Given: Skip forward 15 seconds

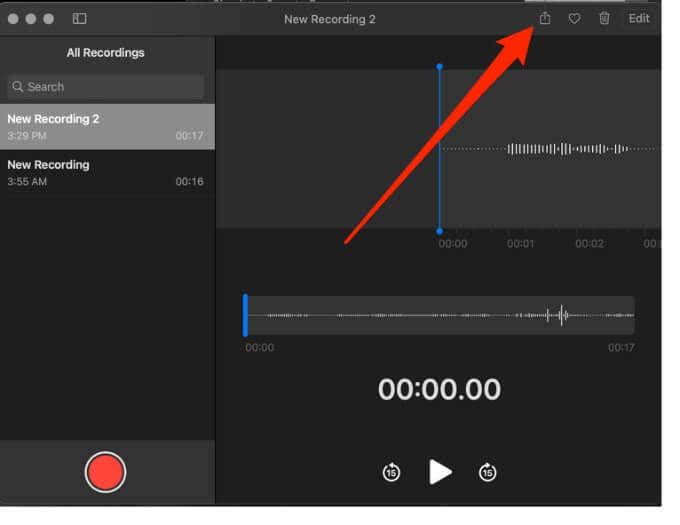Looking at the screenshot, I should click(x=488, y=472).
